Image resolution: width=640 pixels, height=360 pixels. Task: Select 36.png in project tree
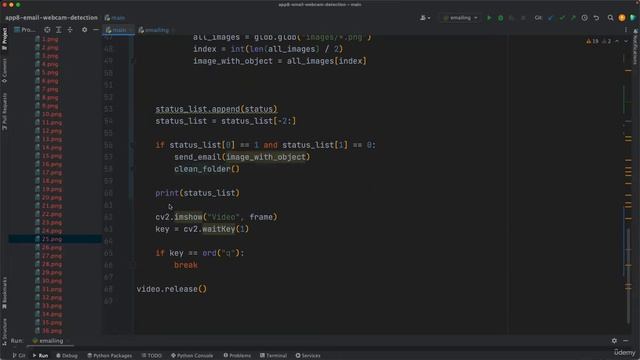(x=52, y=331)
